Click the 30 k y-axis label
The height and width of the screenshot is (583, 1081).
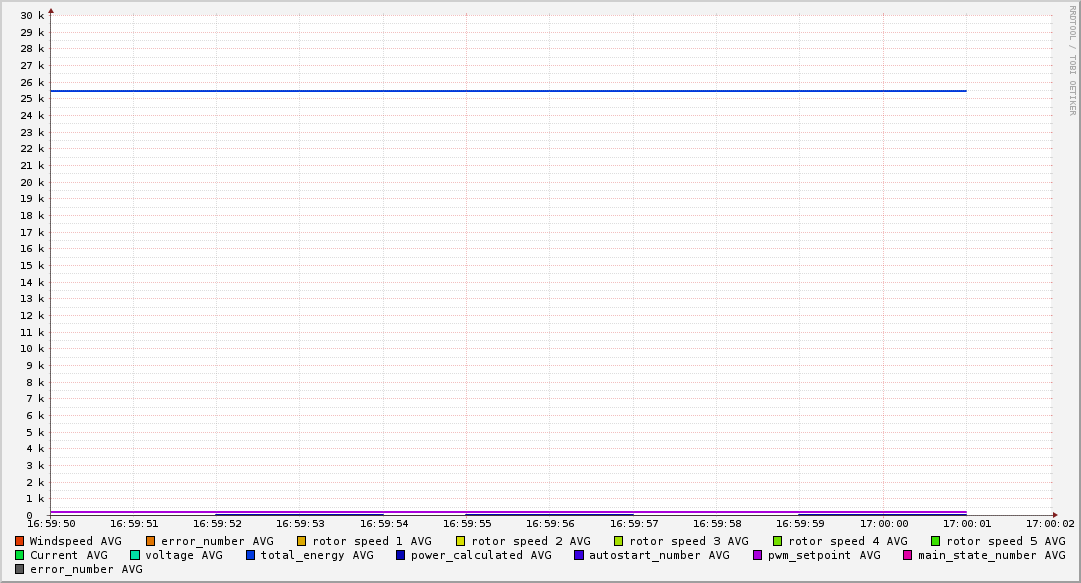point(32,15)
